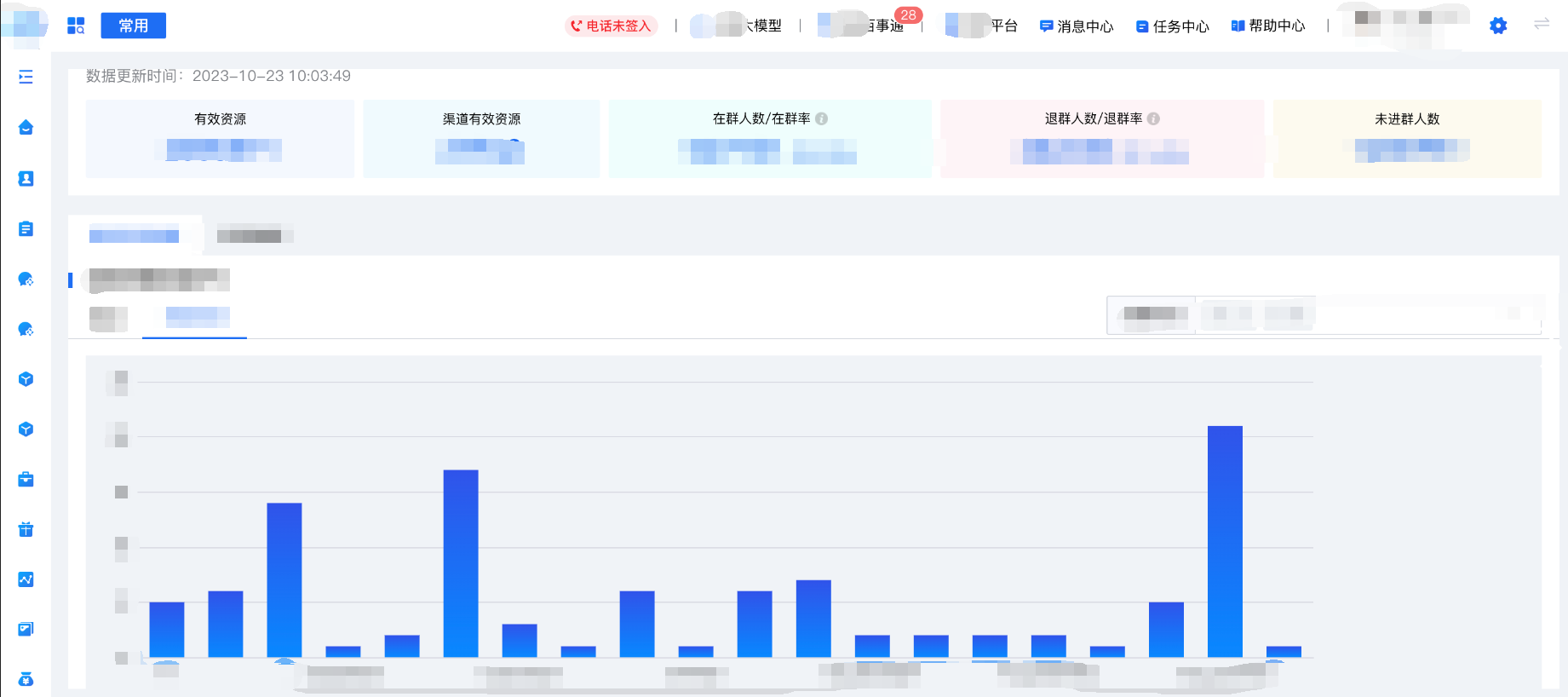Click the tallest bar in the chart

click(1225, 541)
